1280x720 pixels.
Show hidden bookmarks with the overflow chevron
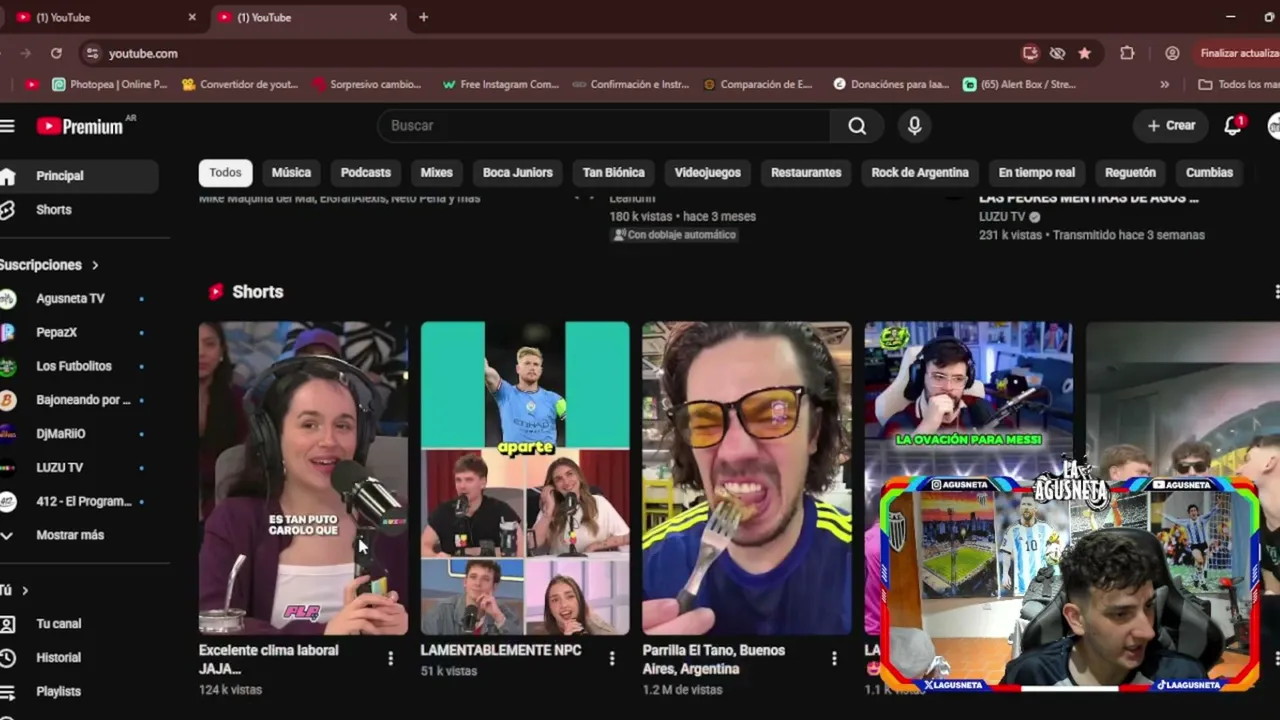click(x=1164, y=84)
